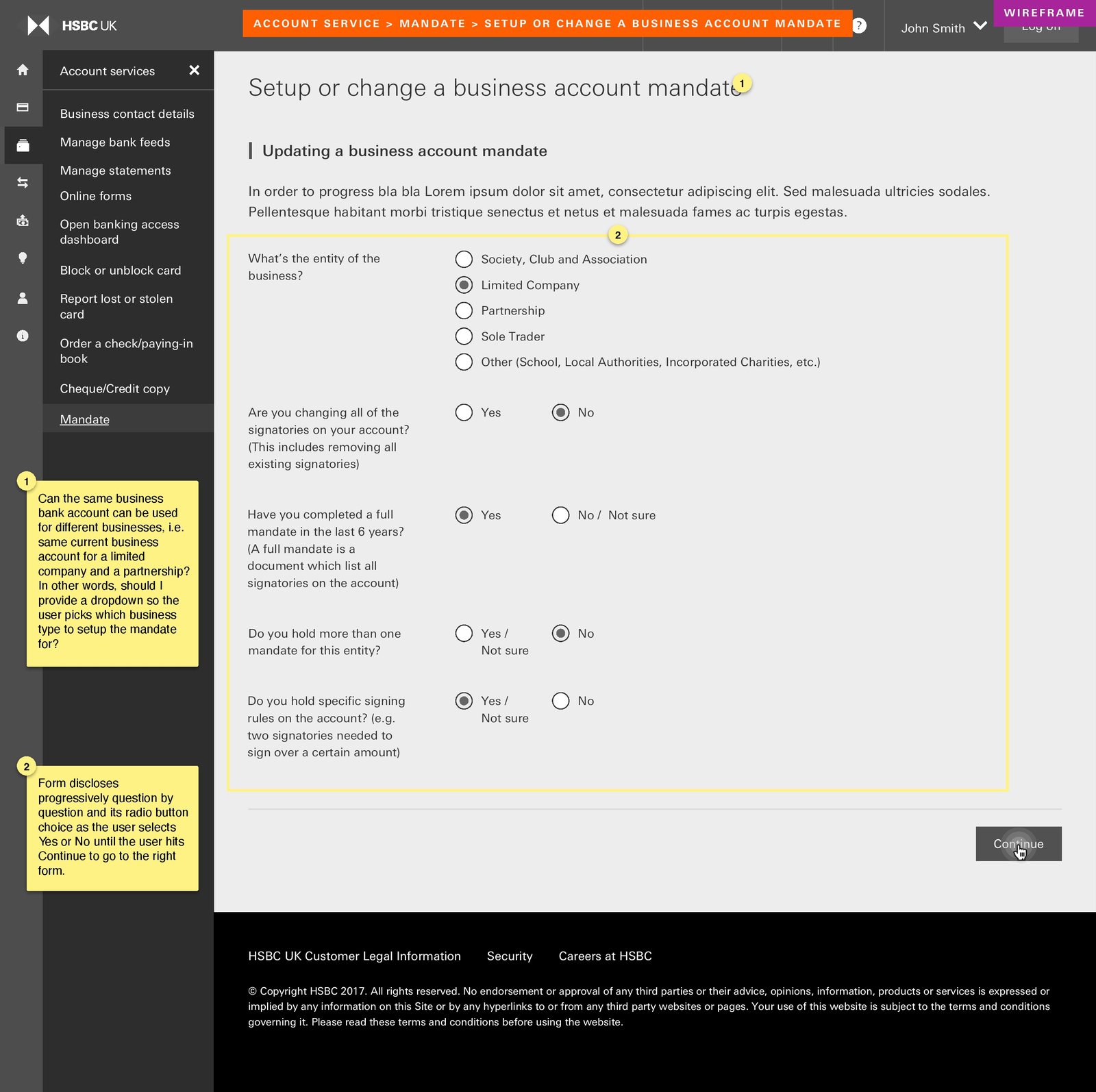Open the cards section via the card icon
Viewport: 1096px width, 1092px height.
(x=23, y=106)
